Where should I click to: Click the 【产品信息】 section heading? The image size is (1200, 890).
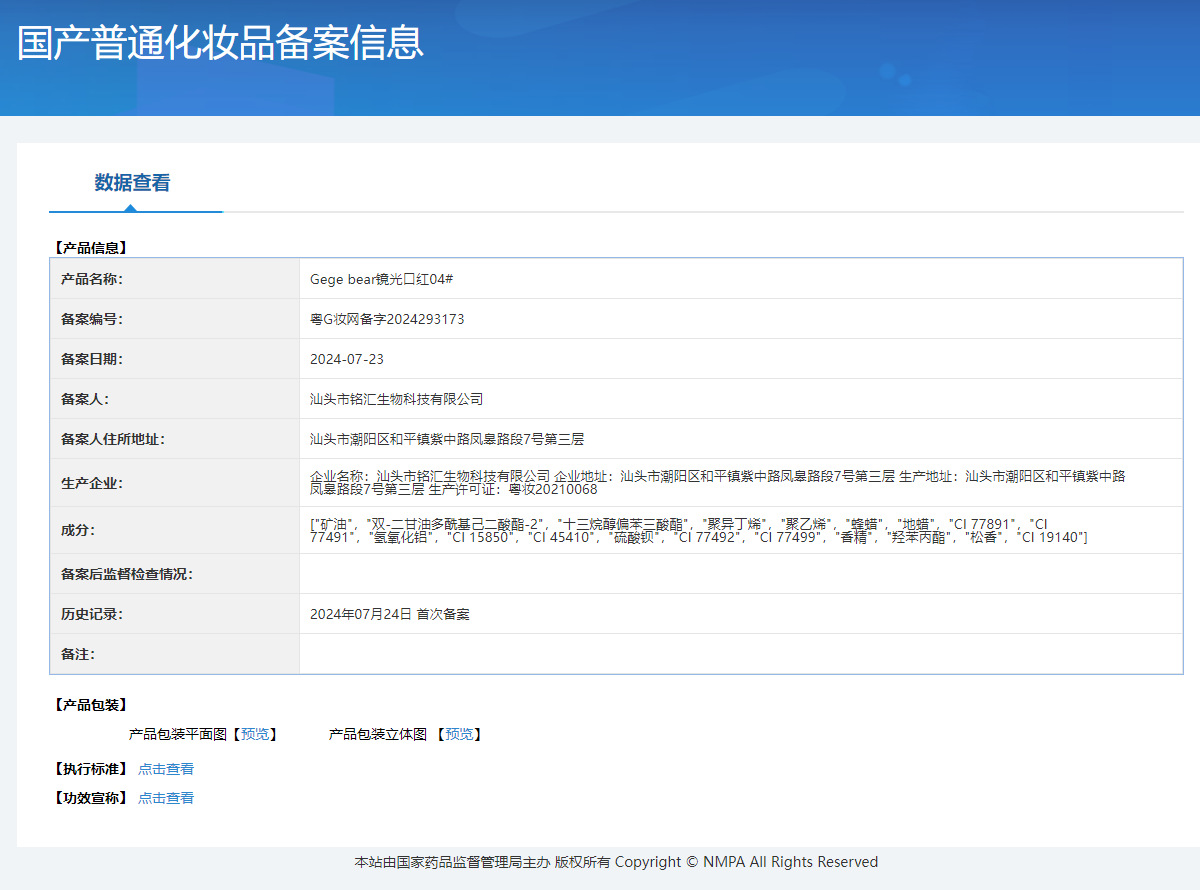(x=89, y=247)
